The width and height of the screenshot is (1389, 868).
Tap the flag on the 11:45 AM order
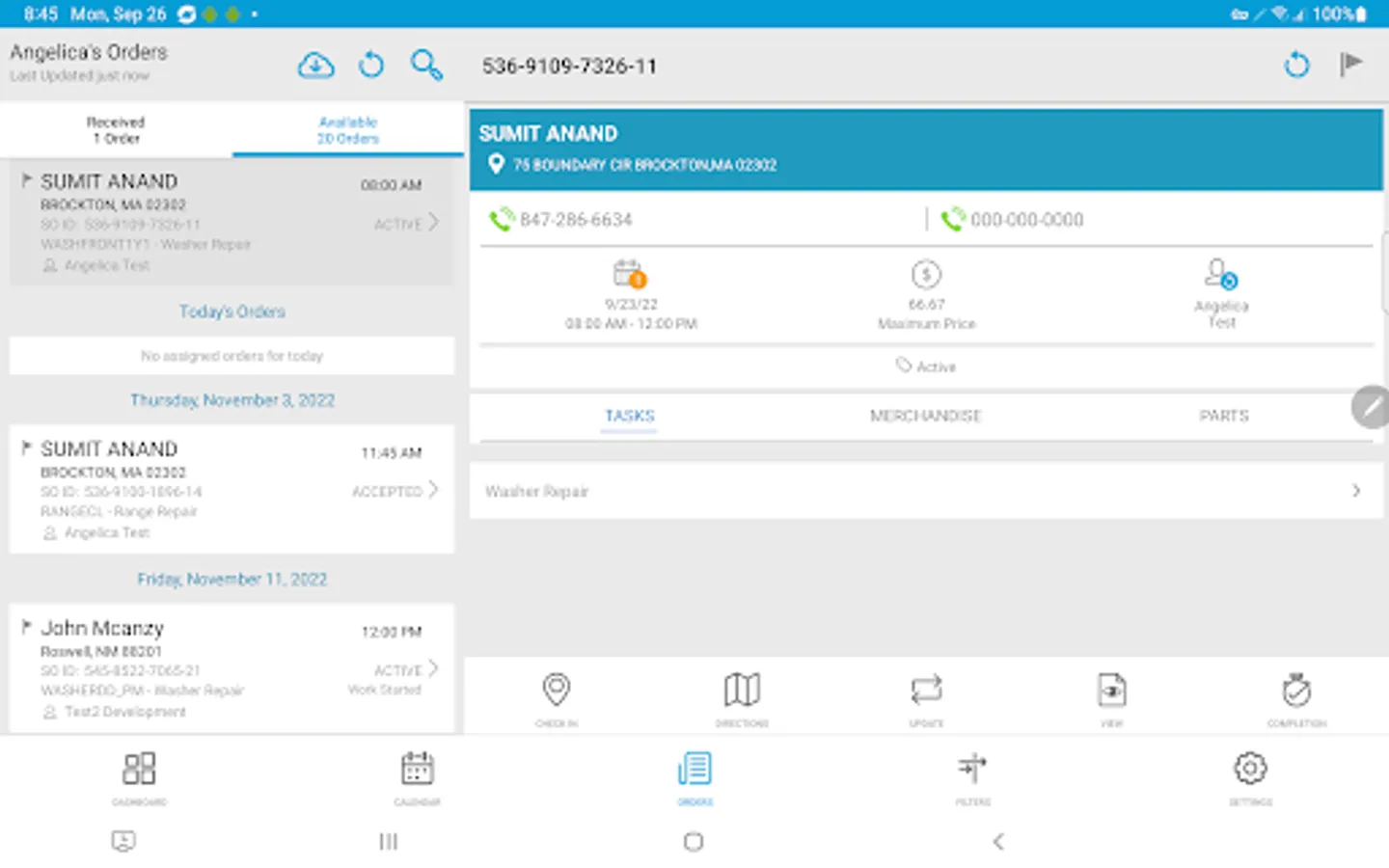click(27, 448)
